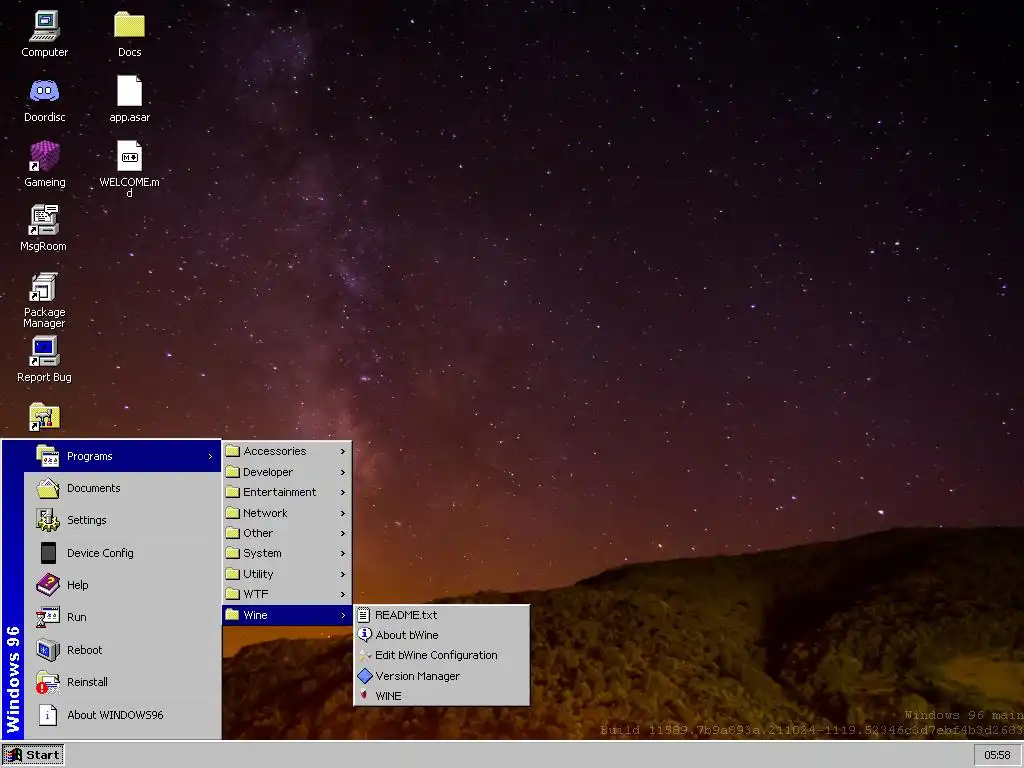This screenshot has height=768, width=1024.
Task: Click the About WINDOWS96 document icon
Action: (x=48, y=715)
